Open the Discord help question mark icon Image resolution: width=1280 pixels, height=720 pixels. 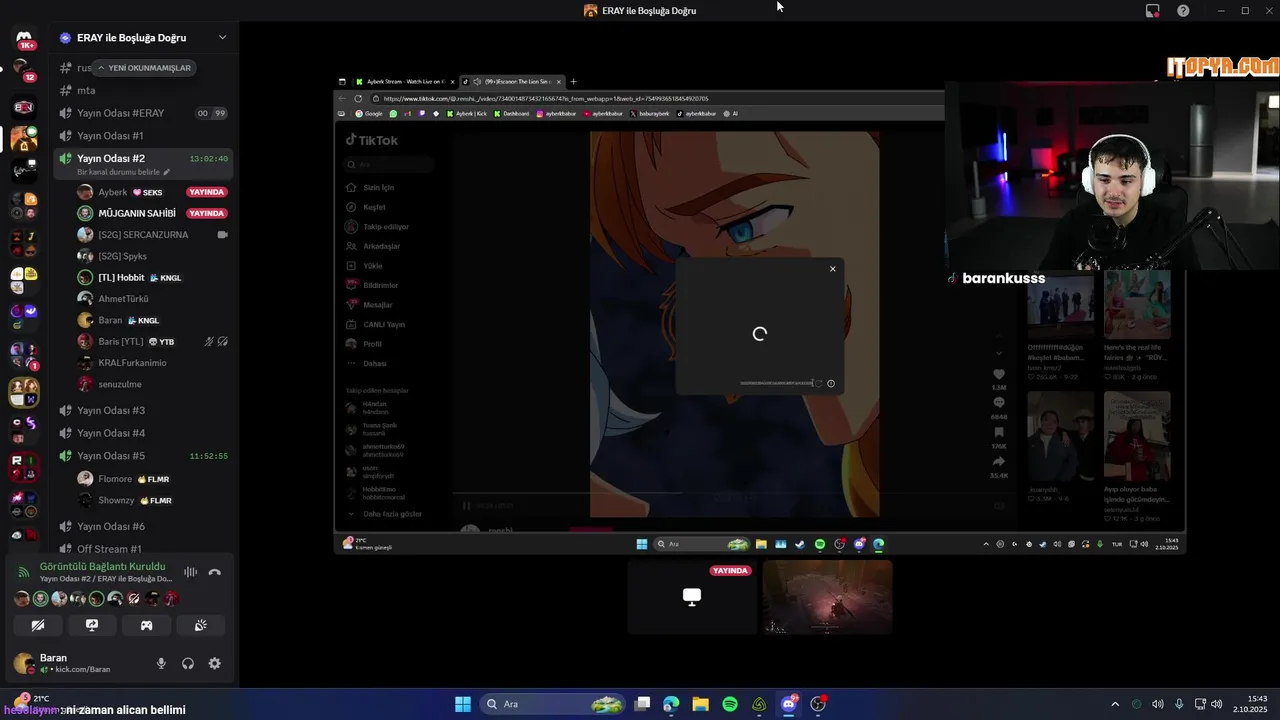(x=1183, y=10)
